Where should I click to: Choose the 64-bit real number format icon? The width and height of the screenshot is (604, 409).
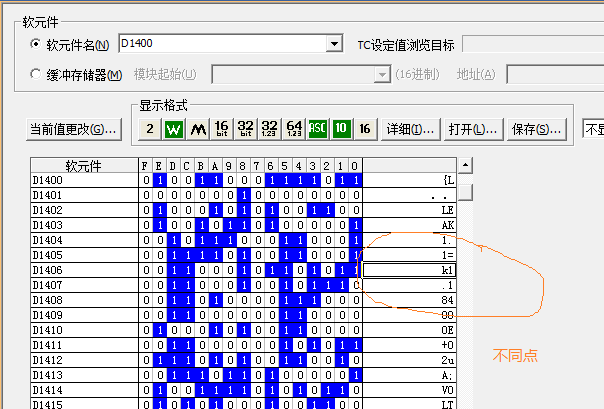coord(294,129)
